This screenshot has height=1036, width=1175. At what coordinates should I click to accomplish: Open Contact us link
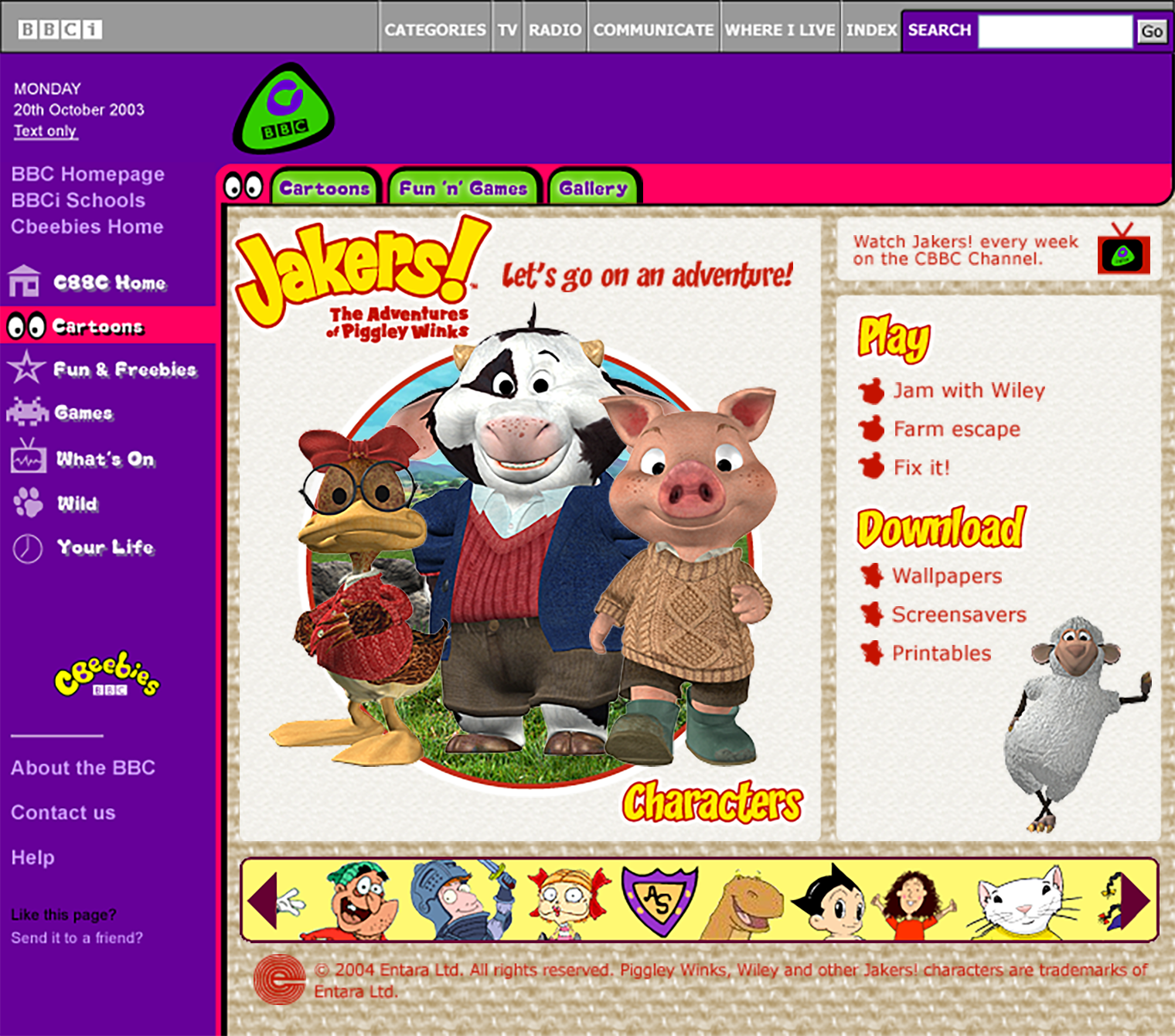pos(63,813)
